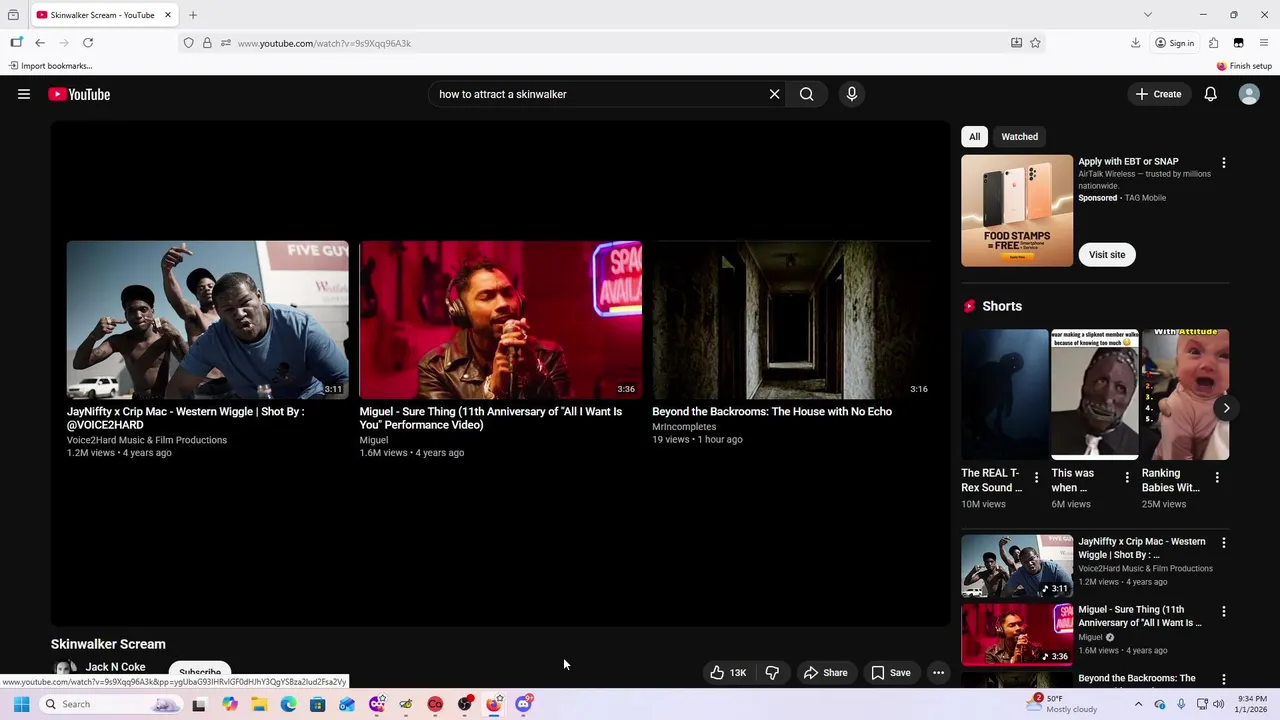The height and width of the screenshot is (720, 1280).
Task: Open options for The REAL T-Rex Sound short
Action: pyautogui.click(x=1036, y=478)
